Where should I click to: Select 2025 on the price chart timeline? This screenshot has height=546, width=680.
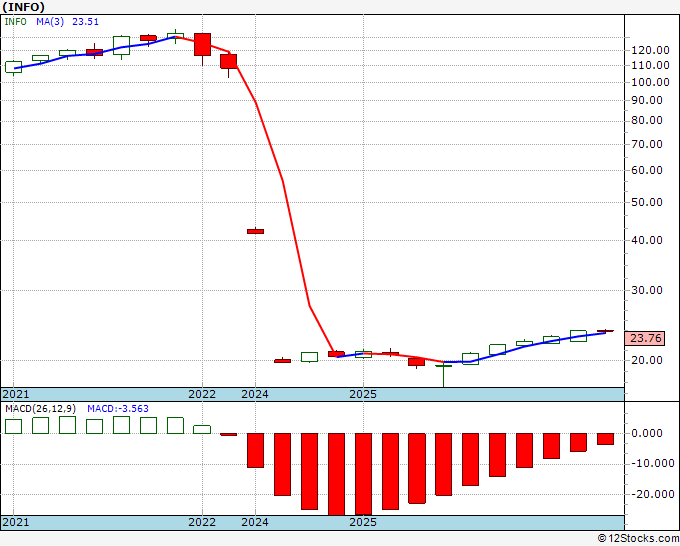(x=363, y=394)
